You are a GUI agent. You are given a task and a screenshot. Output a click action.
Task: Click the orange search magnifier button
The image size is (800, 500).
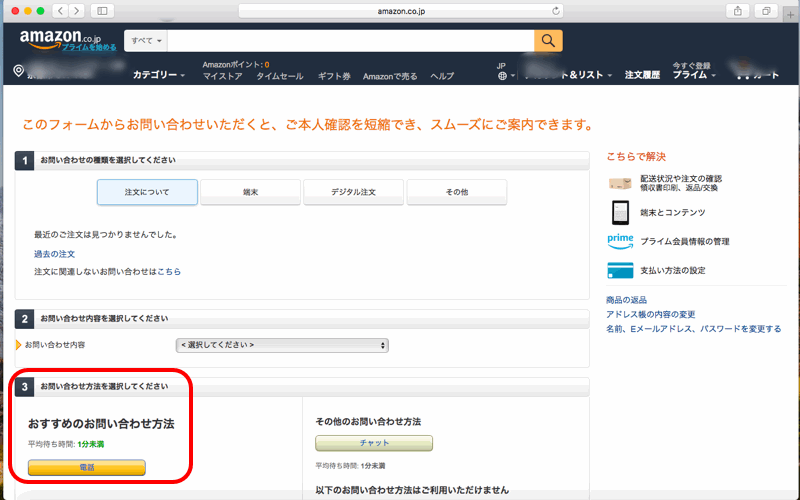point(548,40)
